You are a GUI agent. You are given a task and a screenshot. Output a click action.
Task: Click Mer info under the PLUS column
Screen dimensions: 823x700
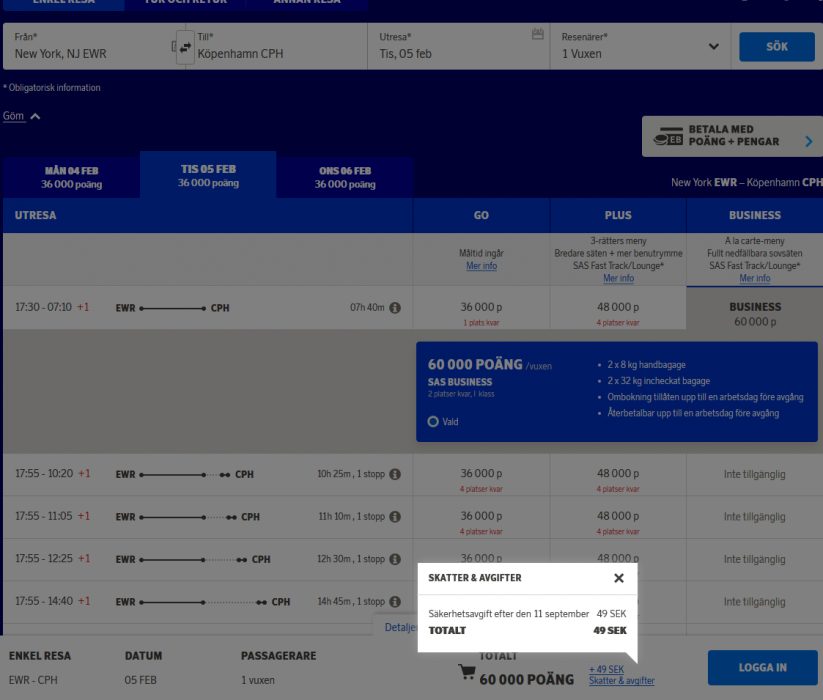pos(617,277)
